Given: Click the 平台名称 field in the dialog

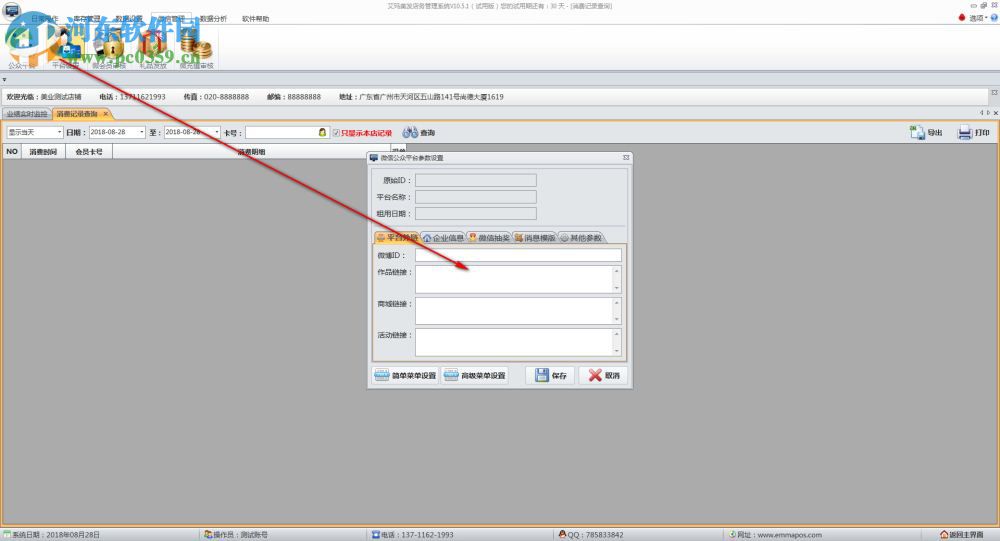Looking at the screenshot, I should tap(476, 197).
